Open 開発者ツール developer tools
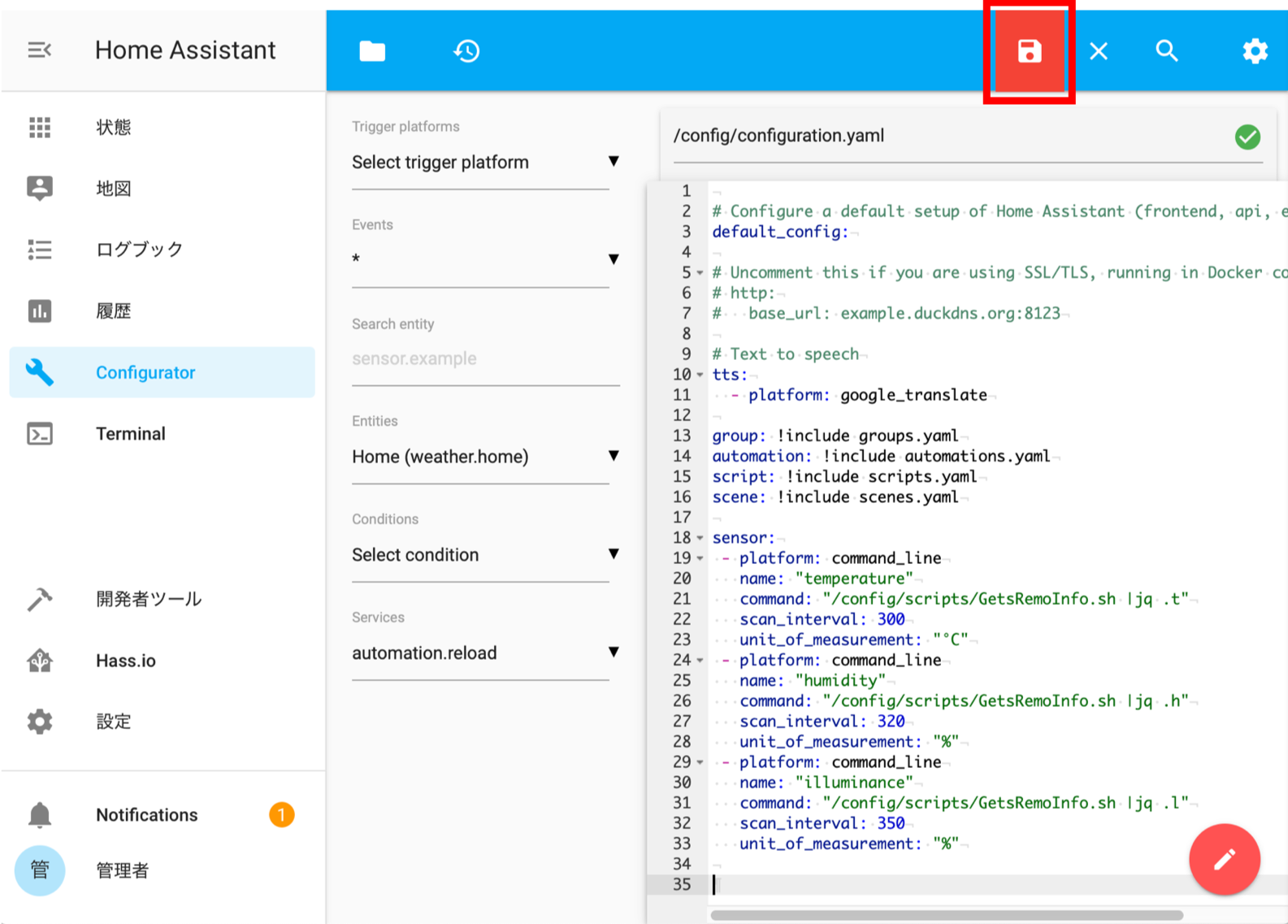This screenshot has width=1288, height=924. click(163, 599)
